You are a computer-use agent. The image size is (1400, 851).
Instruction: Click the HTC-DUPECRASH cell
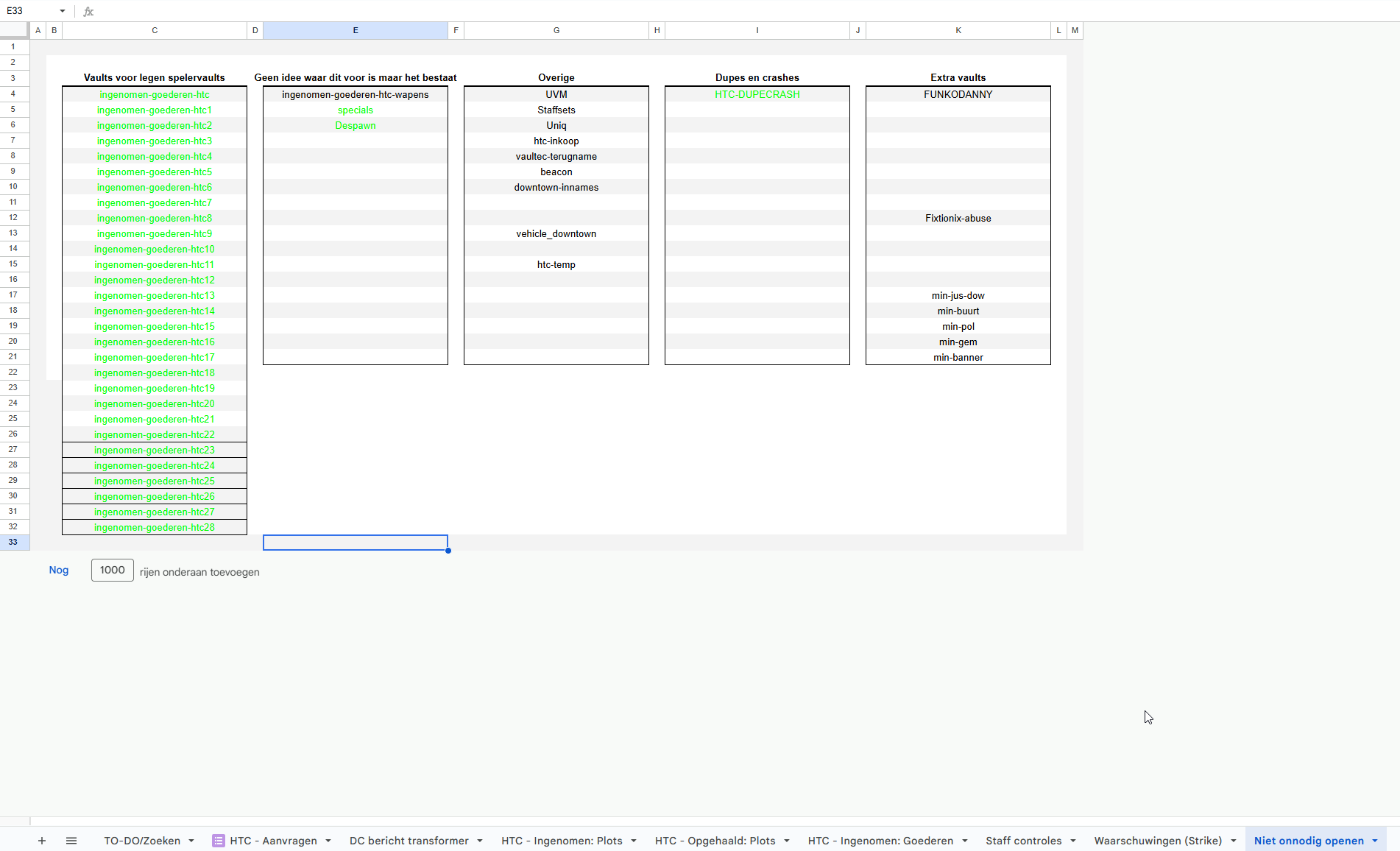(757, 94)
